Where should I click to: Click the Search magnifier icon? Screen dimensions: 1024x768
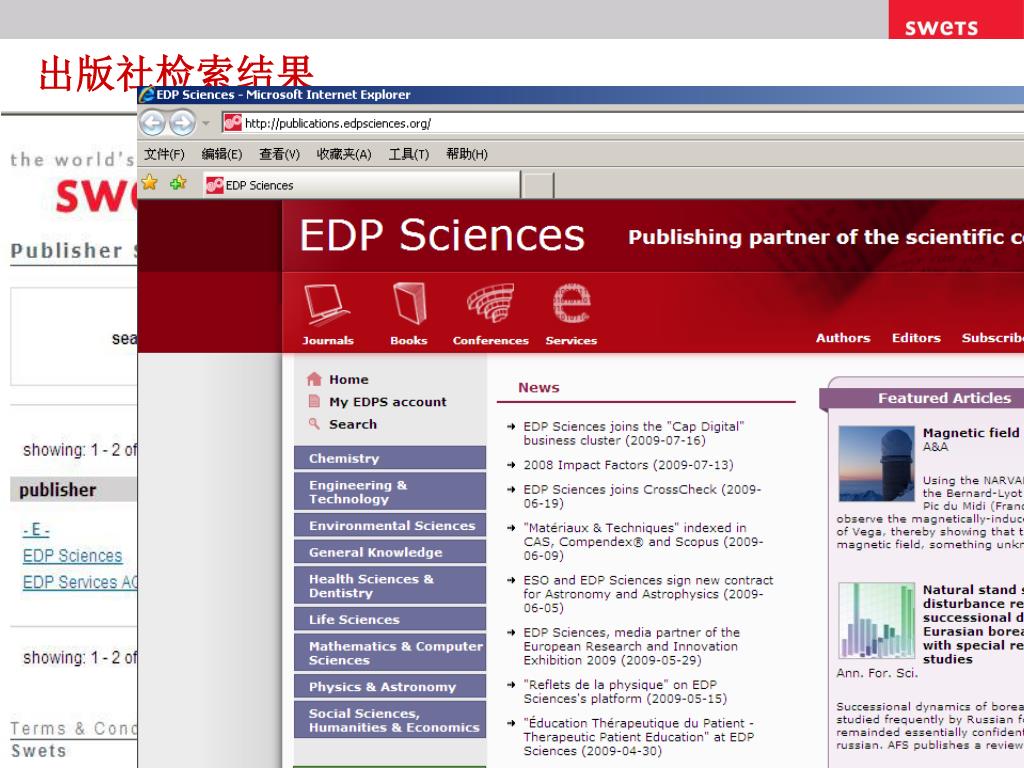(x=314, y=424)
